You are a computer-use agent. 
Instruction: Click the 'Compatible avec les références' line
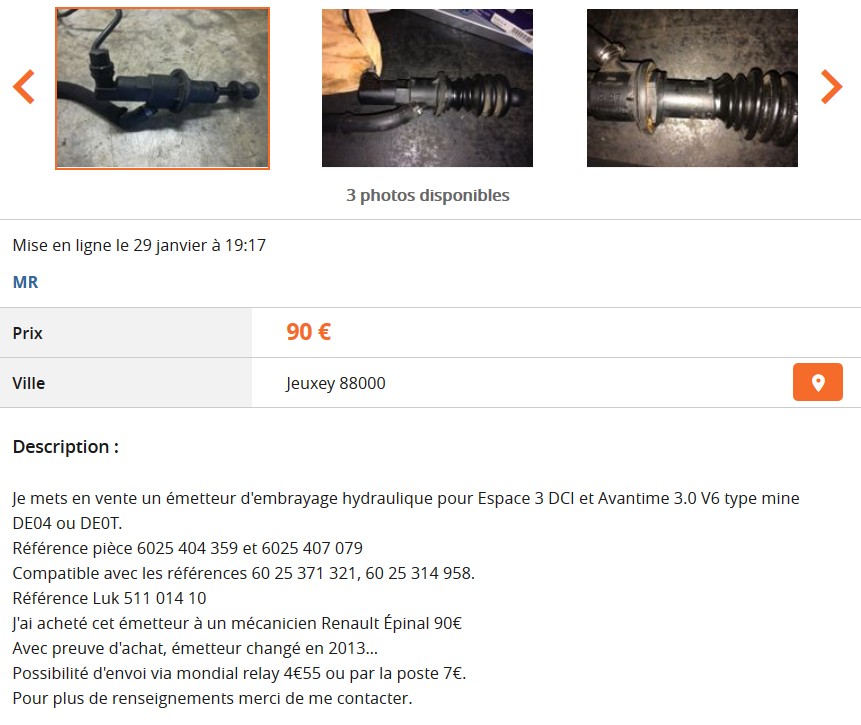243,573
